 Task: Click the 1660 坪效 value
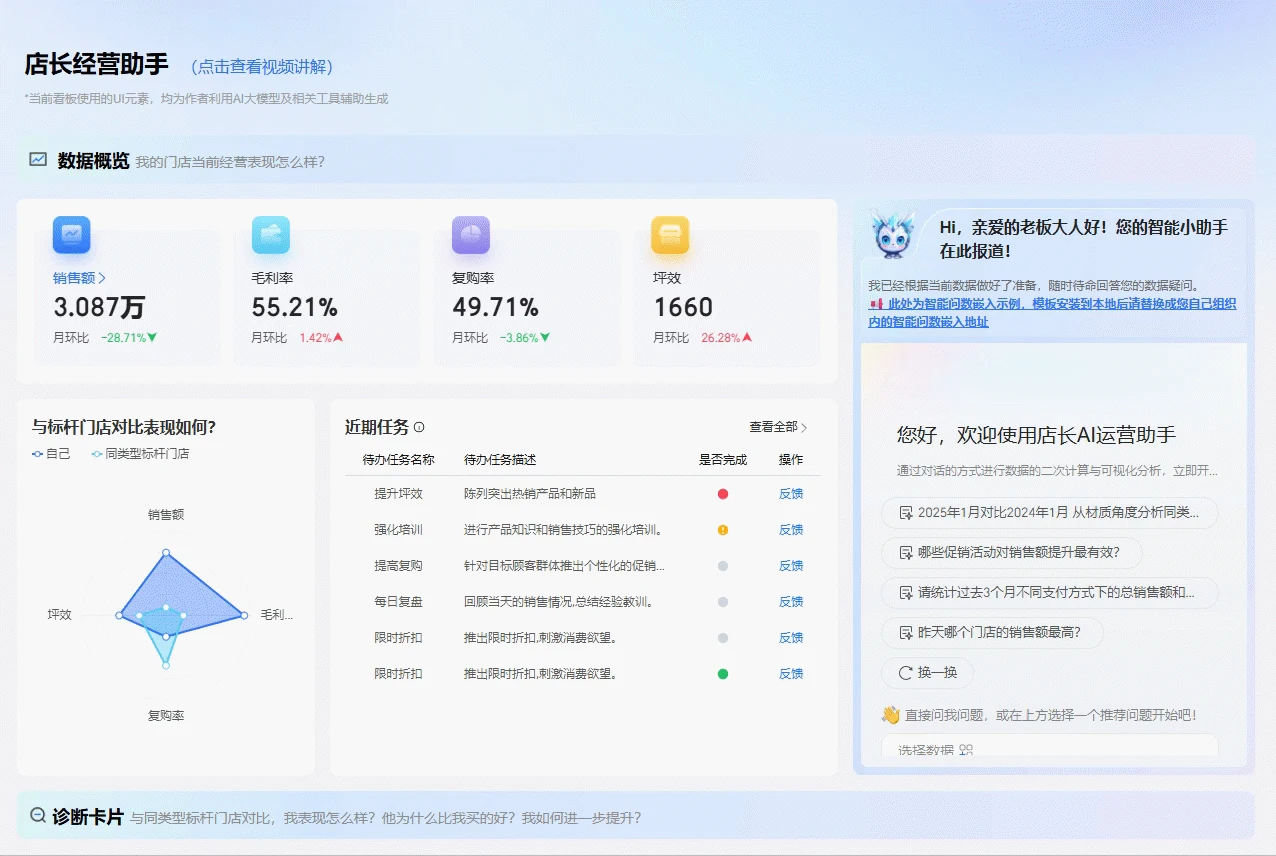pos(683,307)
